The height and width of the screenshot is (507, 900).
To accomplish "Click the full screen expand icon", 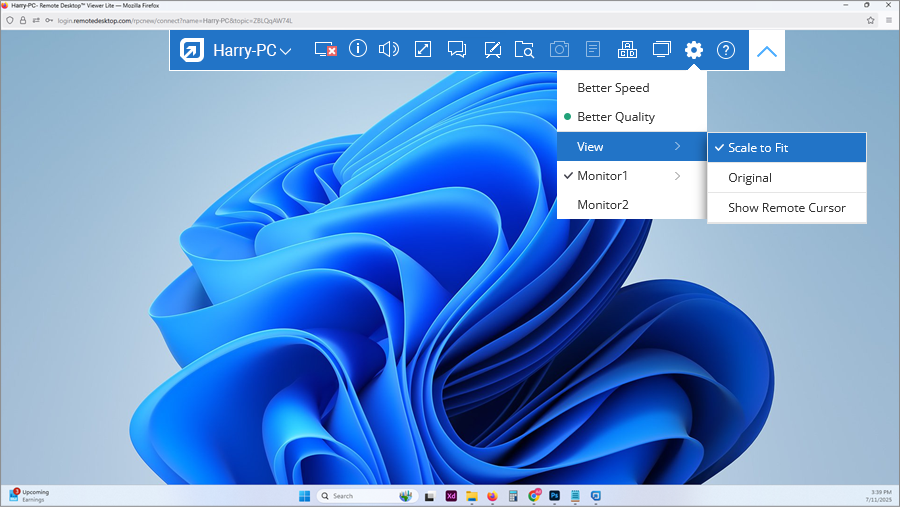I will coord(423,50).
